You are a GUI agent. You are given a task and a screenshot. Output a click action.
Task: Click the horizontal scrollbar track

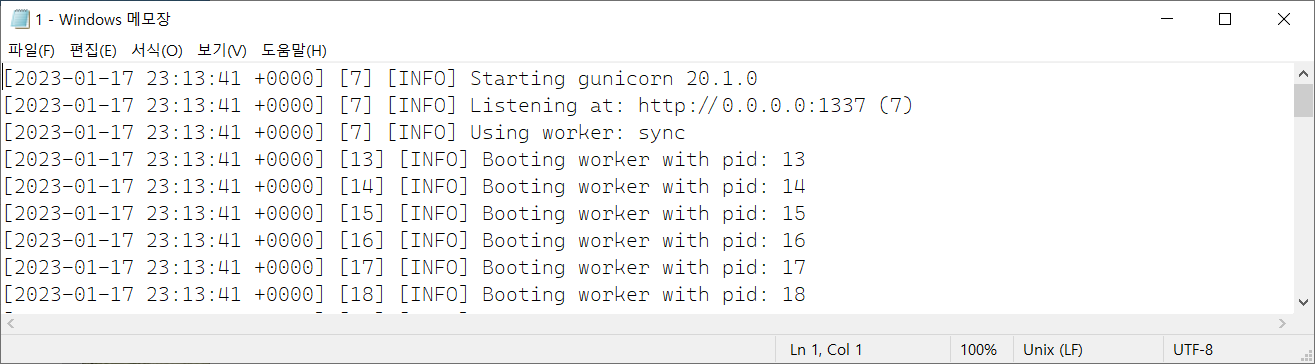tap(647, 323)
